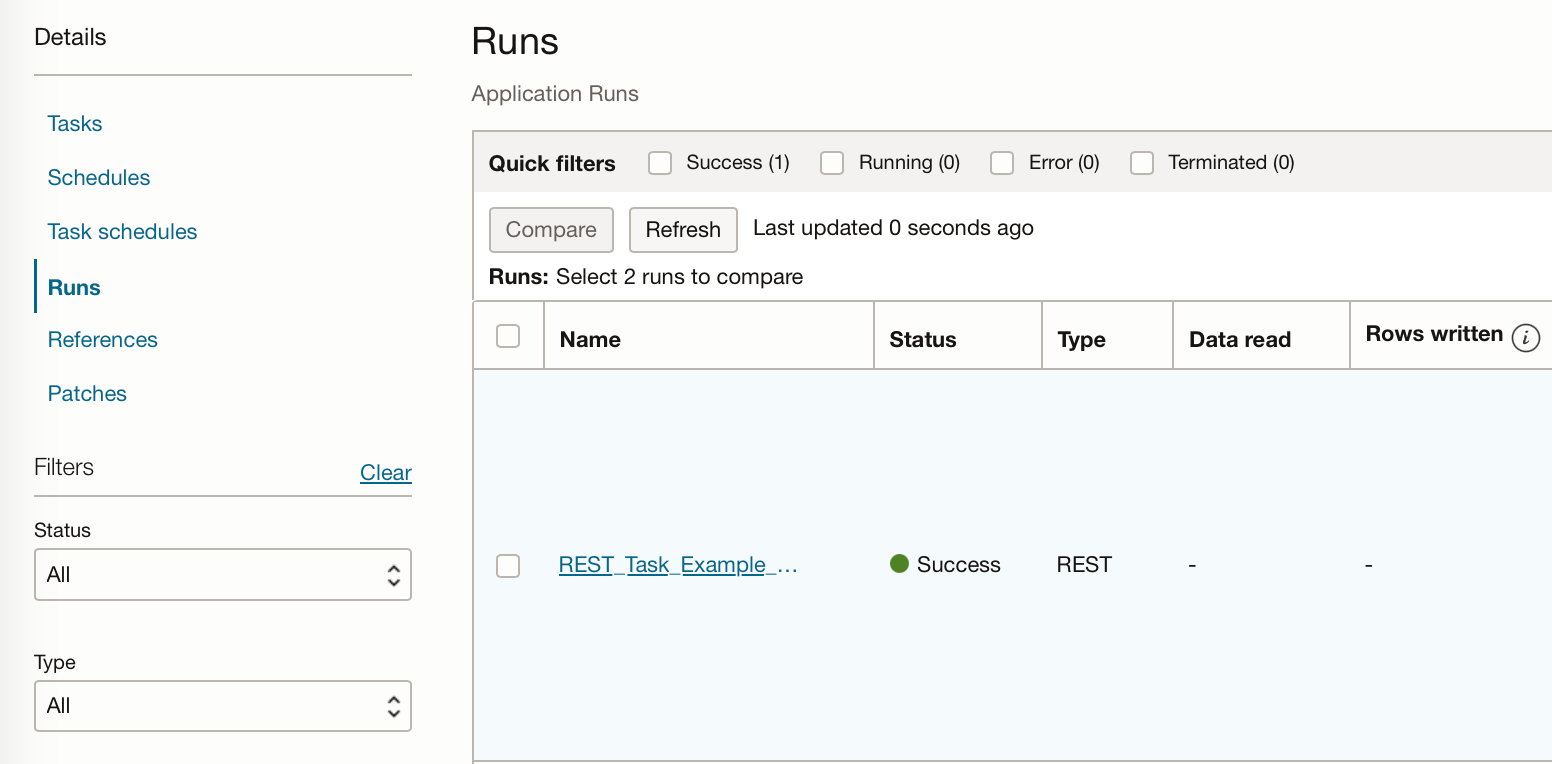Screen dimensions: 1552x764
Task: Click the Status dropdown chevron arrows
Action: (396, 574)
